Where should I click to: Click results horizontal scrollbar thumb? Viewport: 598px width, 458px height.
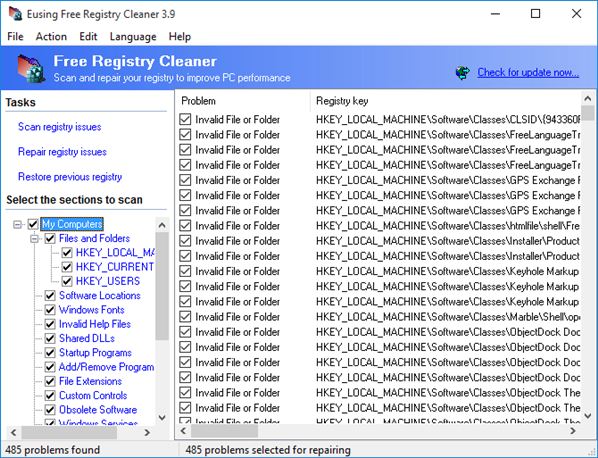coord(224,431)
